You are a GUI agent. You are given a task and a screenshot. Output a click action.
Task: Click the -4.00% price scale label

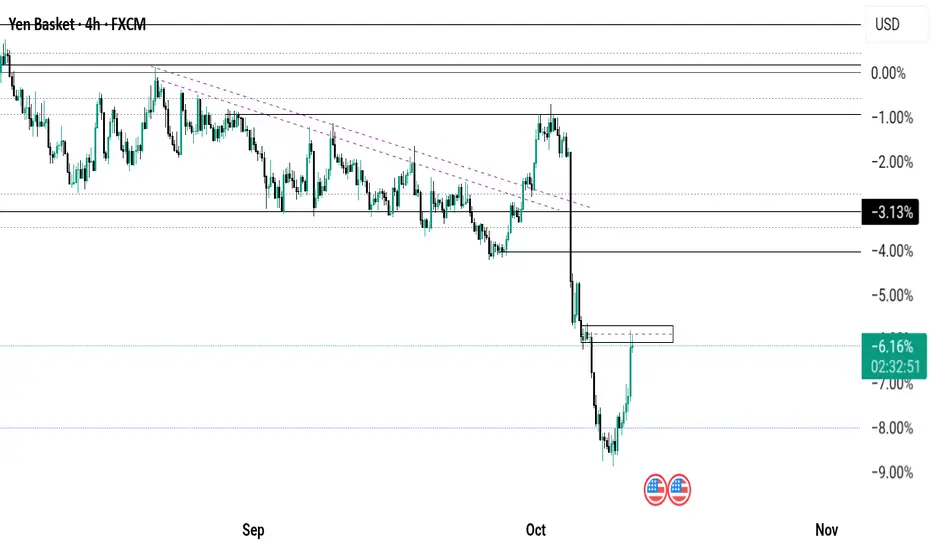(888, 251)
